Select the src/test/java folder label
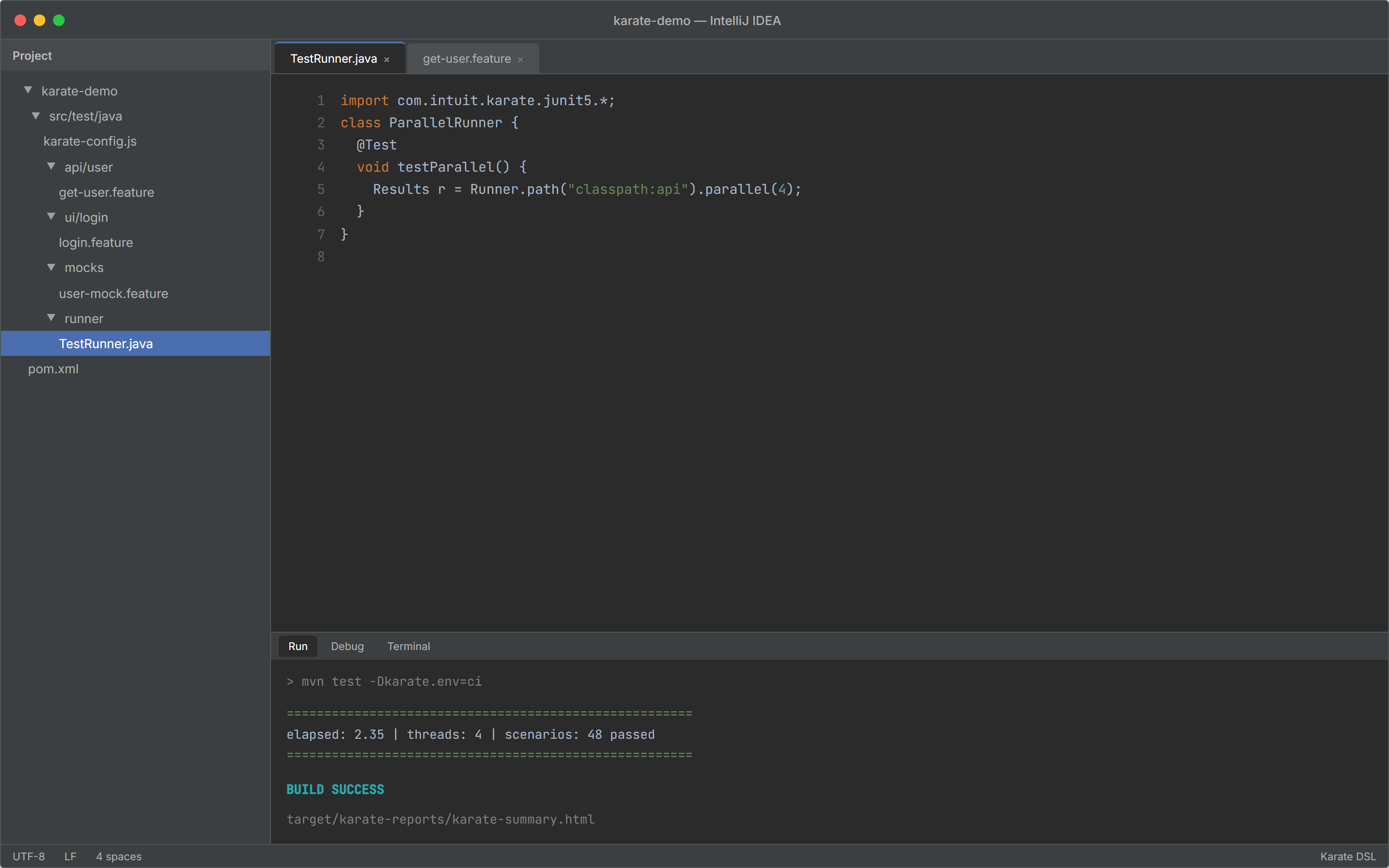The height and width of the screenshot is (868, 1389). pyautogui.click(x=85, y=116)
